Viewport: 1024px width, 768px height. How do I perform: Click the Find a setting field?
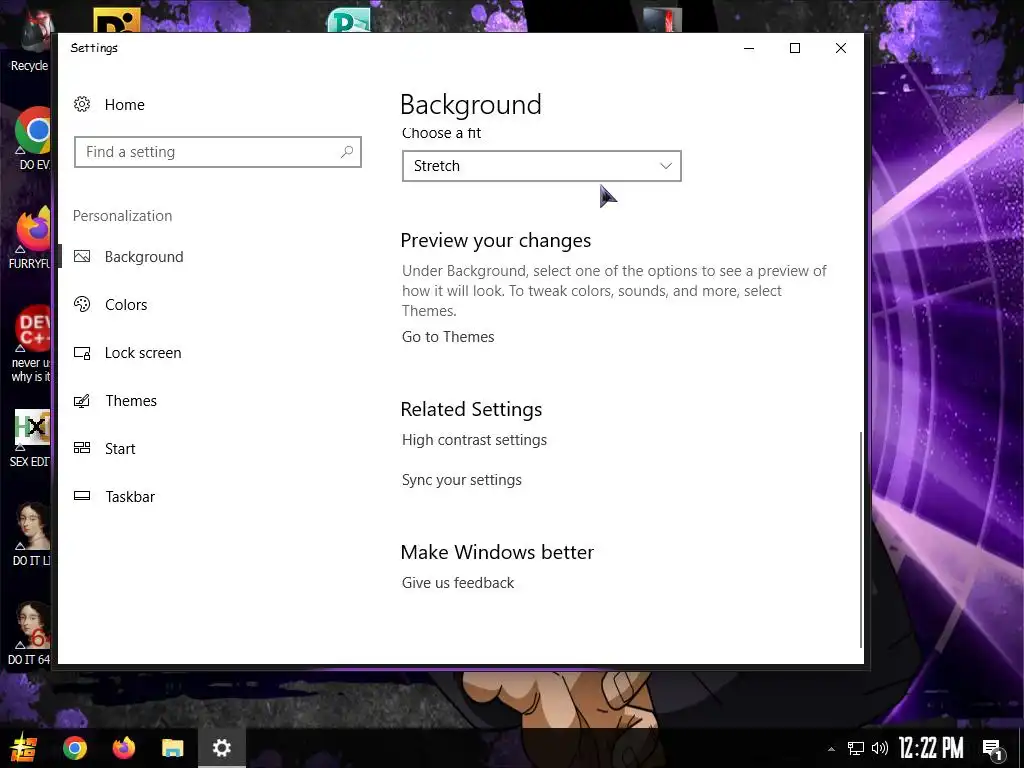[x=217, y=152]
